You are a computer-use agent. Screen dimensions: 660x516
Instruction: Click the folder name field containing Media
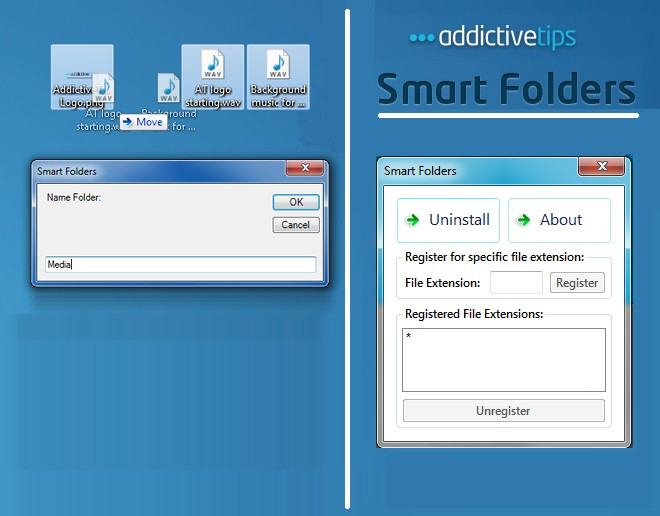(x=181, y=265)
